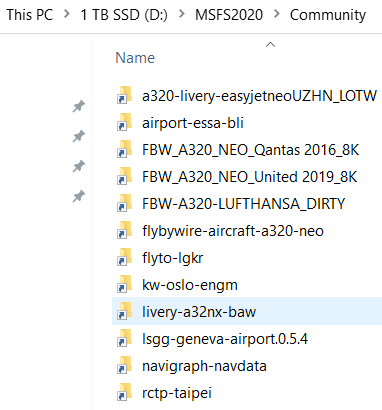Image resolution: width=382 pixels, height=410 pixels.
Task: Sort list by the Name column header
Action: [135, 58]
